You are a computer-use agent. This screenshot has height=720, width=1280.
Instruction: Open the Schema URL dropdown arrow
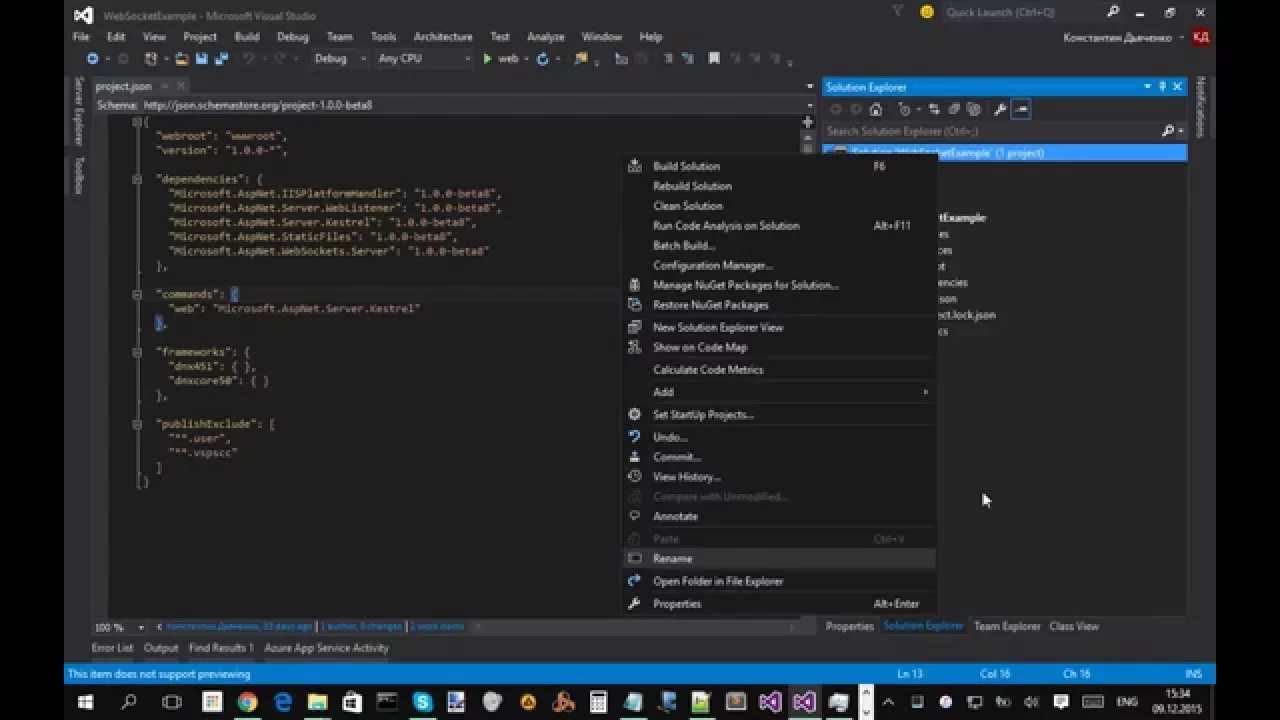click(x=810, y=105)
